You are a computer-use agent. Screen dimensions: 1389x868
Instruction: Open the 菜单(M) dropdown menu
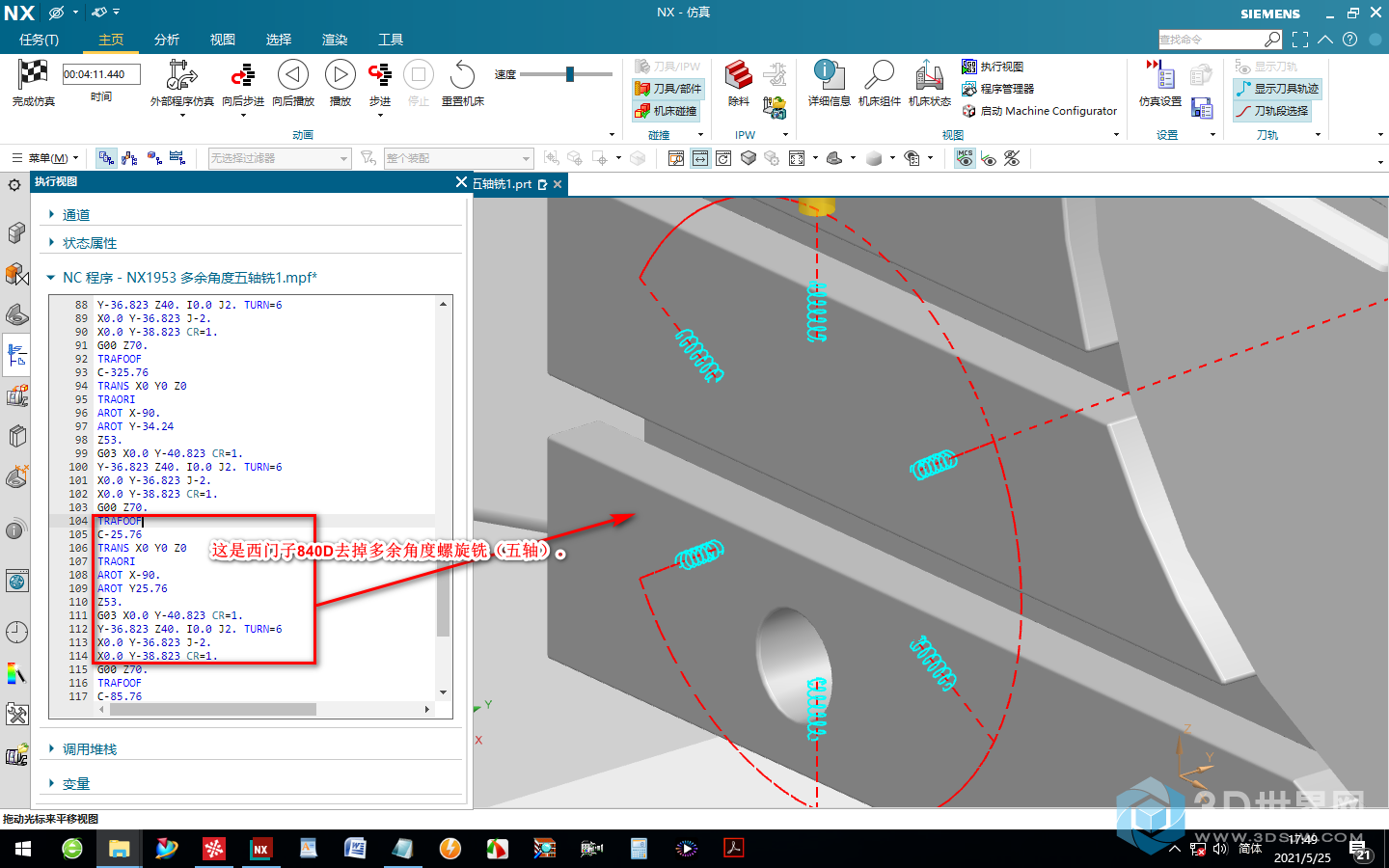[45, 158]
